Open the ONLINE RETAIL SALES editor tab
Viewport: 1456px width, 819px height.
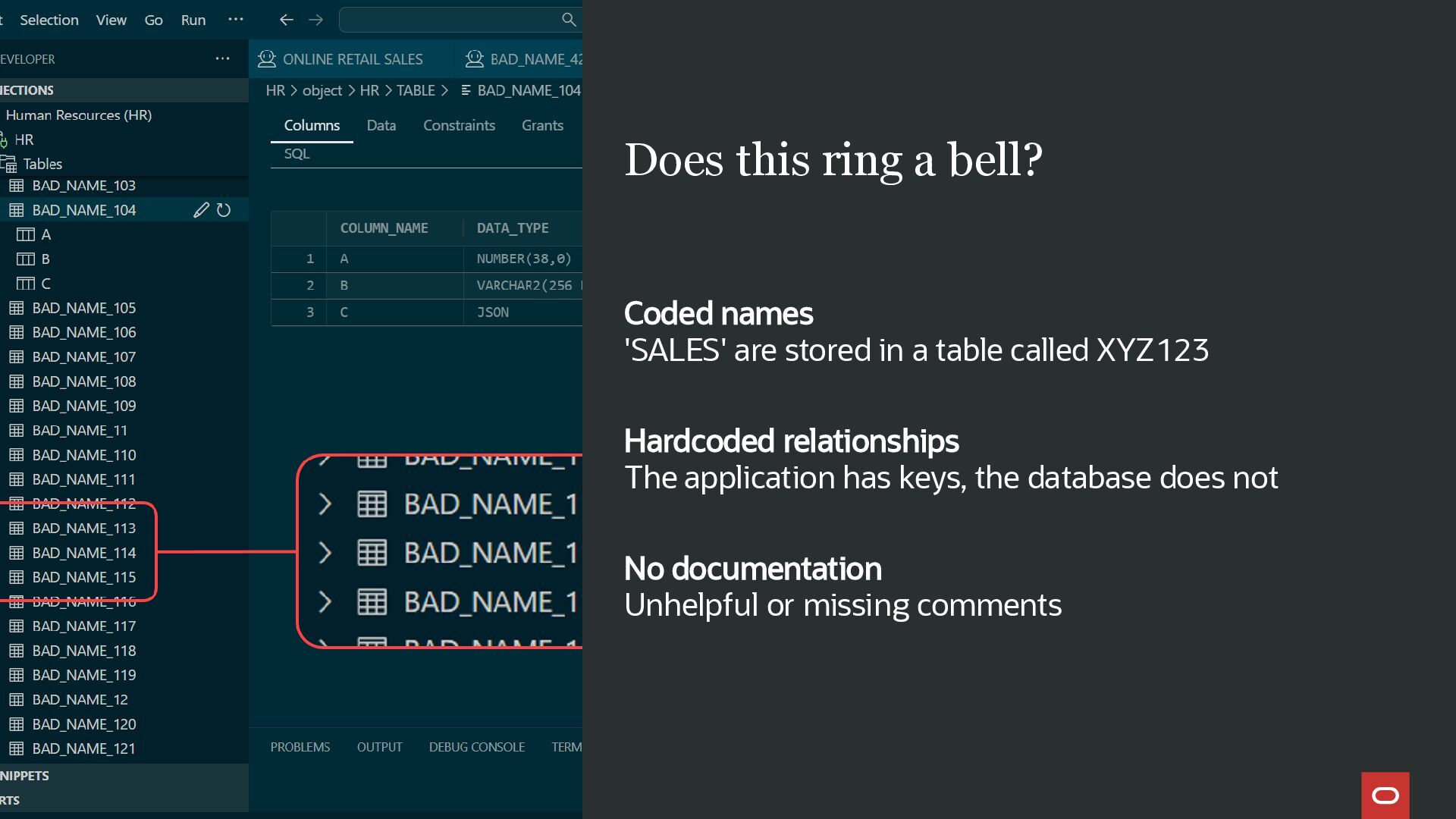click(x=352, y=59)
